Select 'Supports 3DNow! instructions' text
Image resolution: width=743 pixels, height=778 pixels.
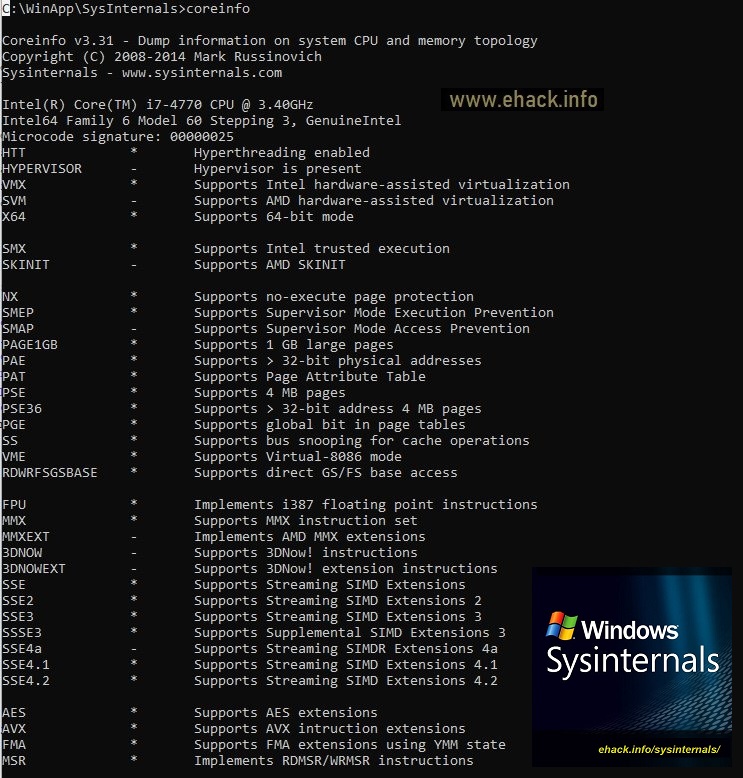pos(306,552)
